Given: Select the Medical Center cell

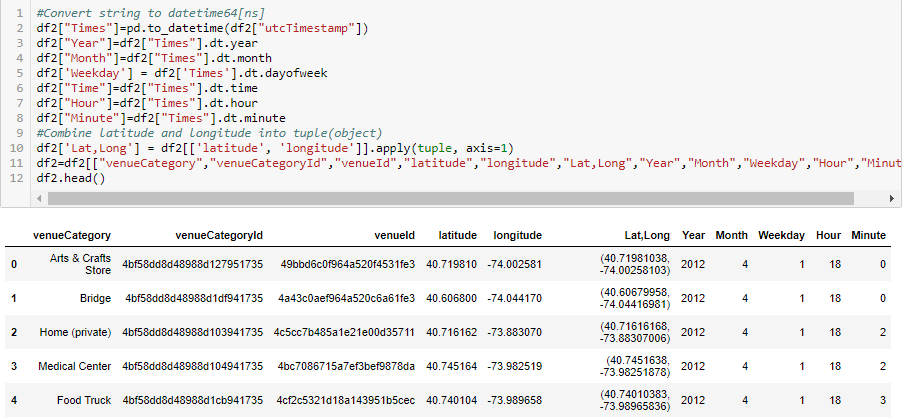Looking at the screenshot, I should (x=75, y=366).
